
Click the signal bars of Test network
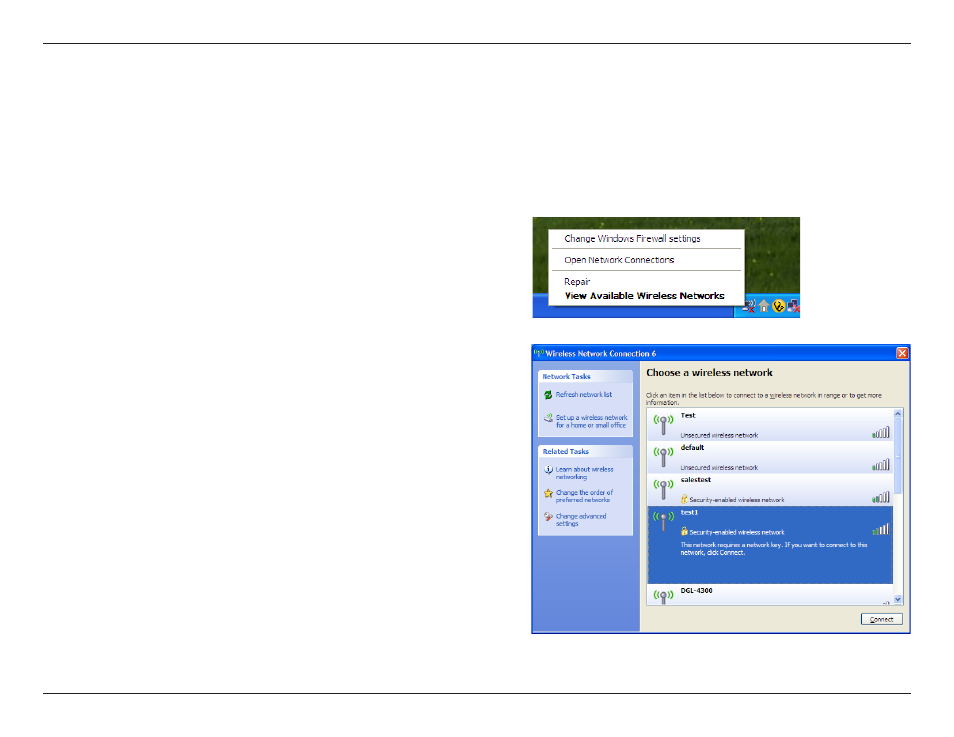coord(880,433)
